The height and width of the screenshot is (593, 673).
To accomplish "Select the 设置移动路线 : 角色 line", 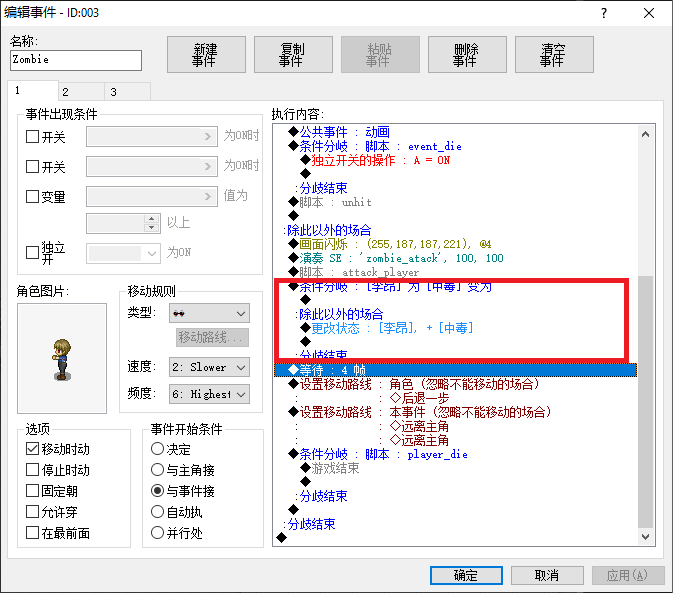I will point(413,384).
